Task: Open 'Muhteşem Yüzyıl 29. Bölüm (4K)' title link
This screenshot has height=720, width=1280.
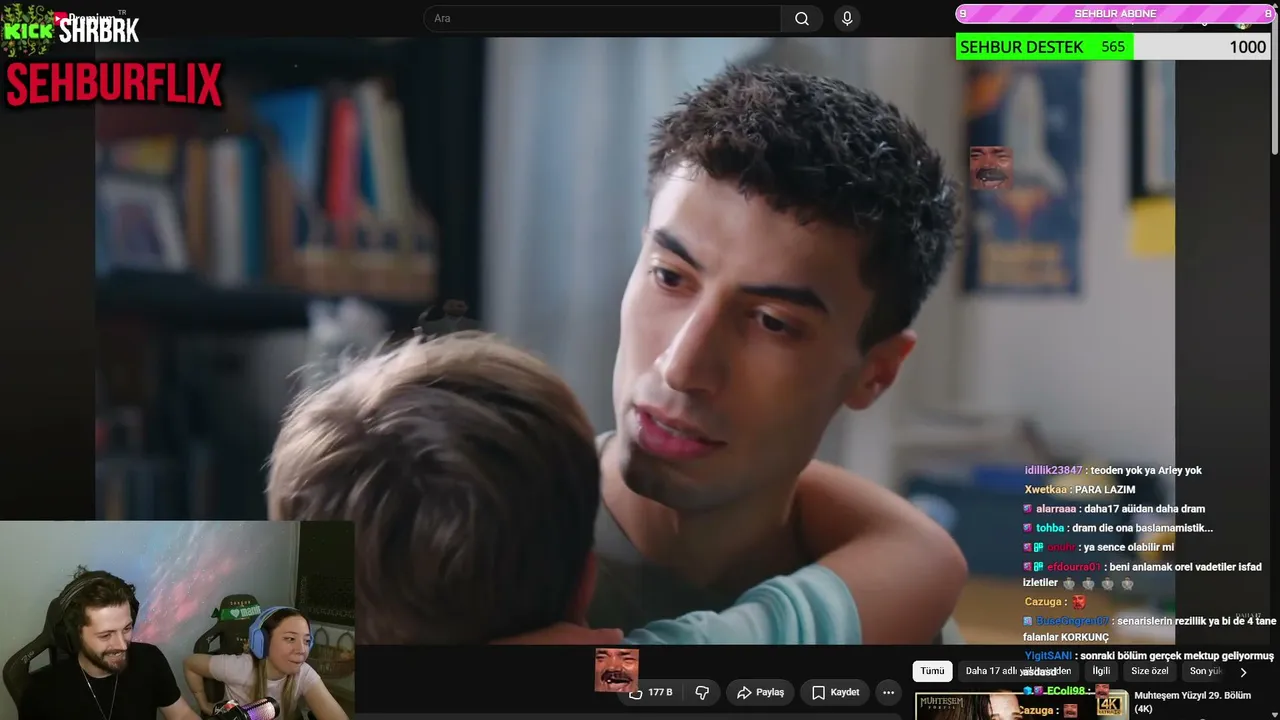Action: pyautogui.click(x=1193, y=702)
